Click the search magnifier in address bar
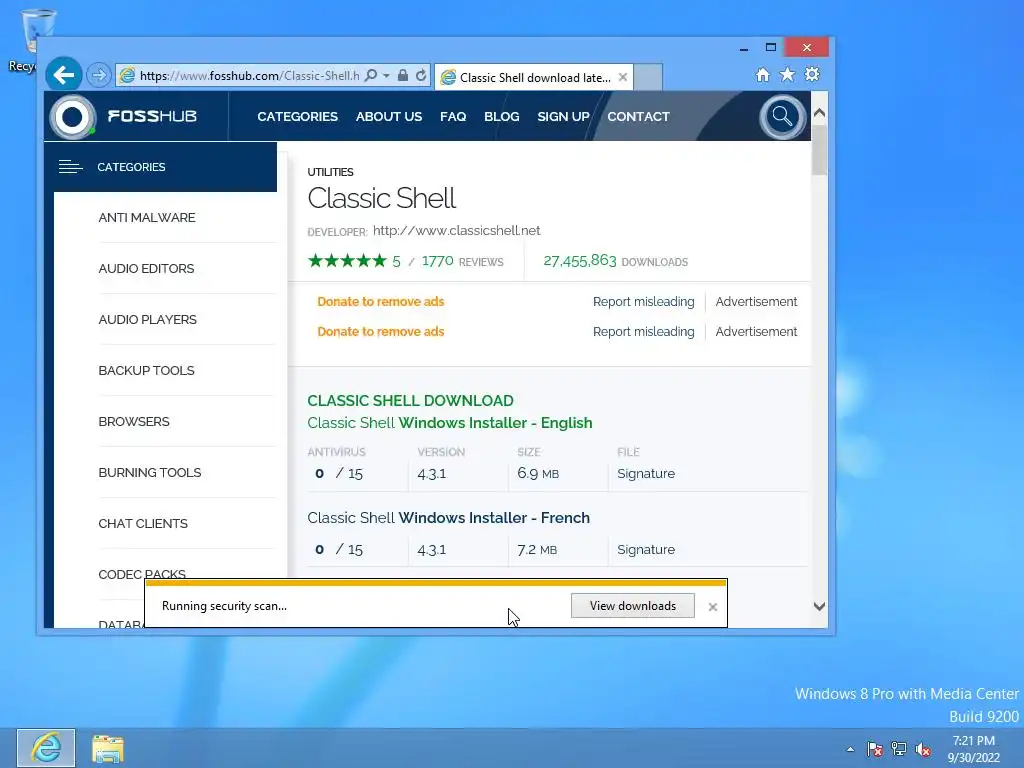 (x=370, y=75)
